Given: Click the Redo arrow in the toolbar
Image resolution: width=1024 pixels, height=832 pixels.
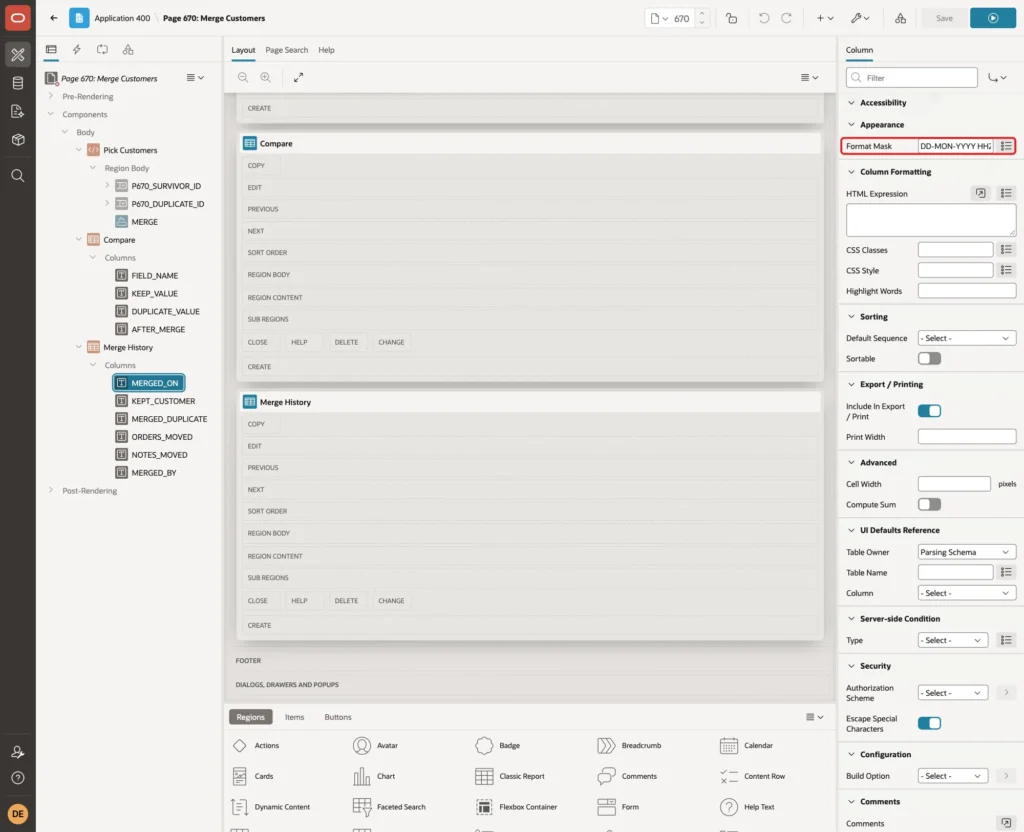Looking at the screenshot, I should coord(786,18).
